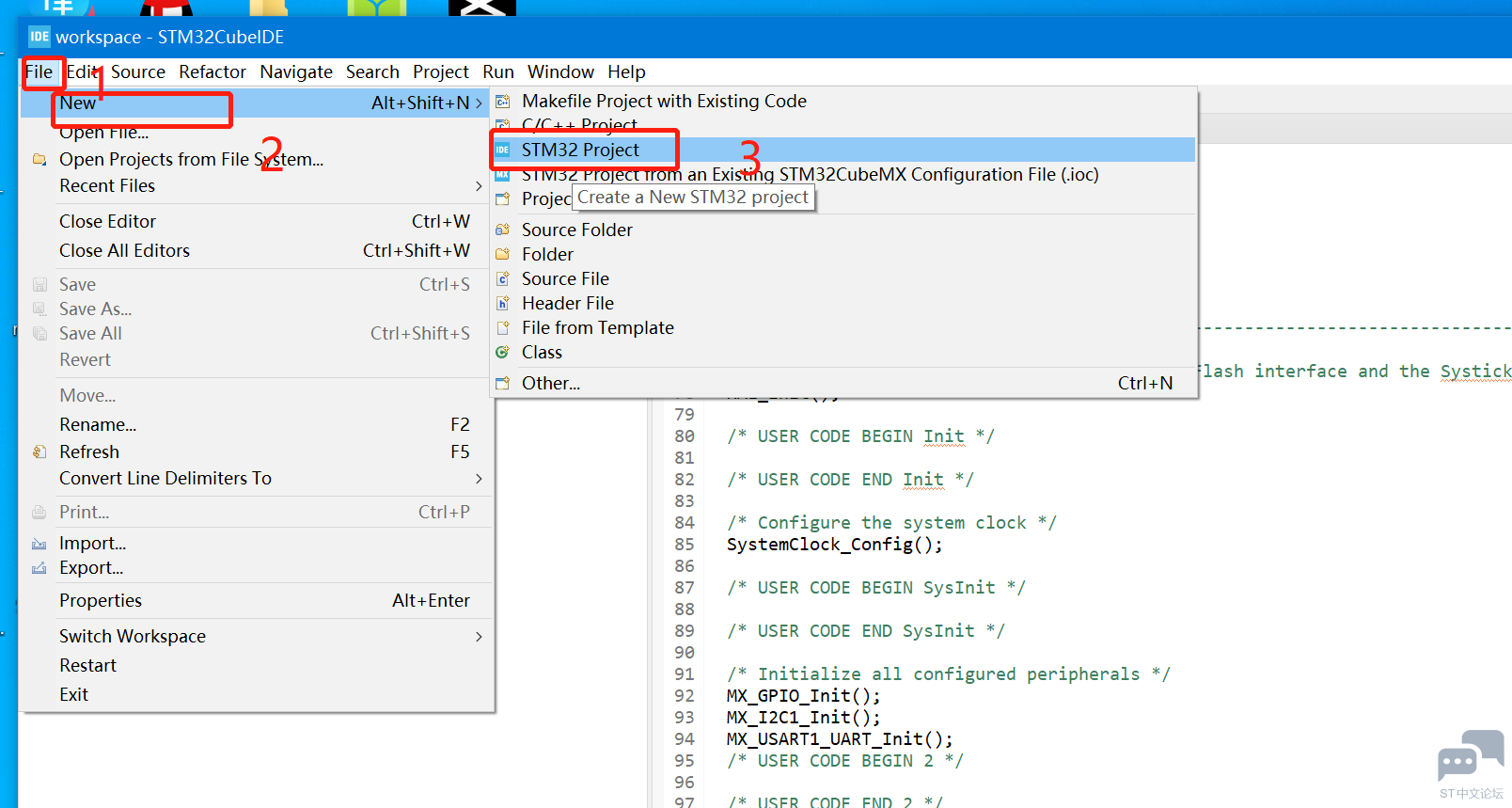The height and width of the screenshot is (808, 1512).
Task: Click the Refresh icon in File menu
Action: [x=39, y=452]
